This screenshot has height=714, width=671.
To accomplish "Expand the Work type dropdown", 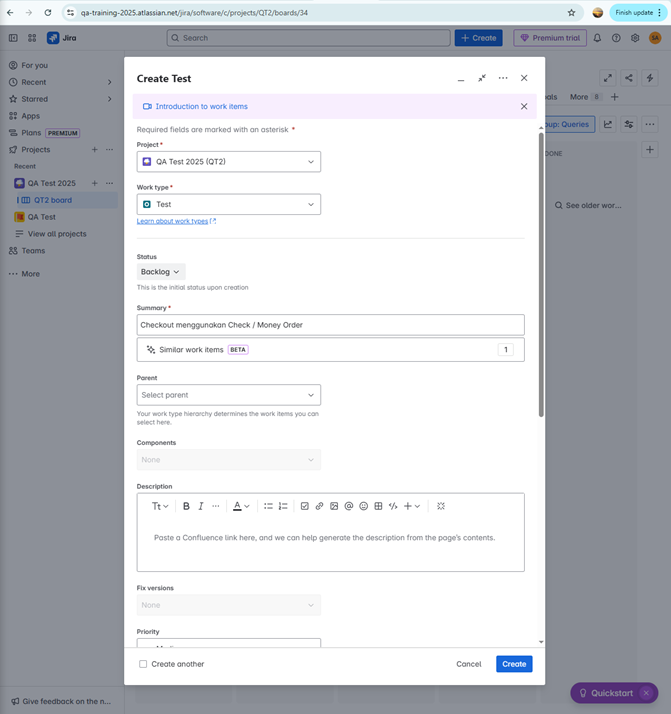I will 229,204.
